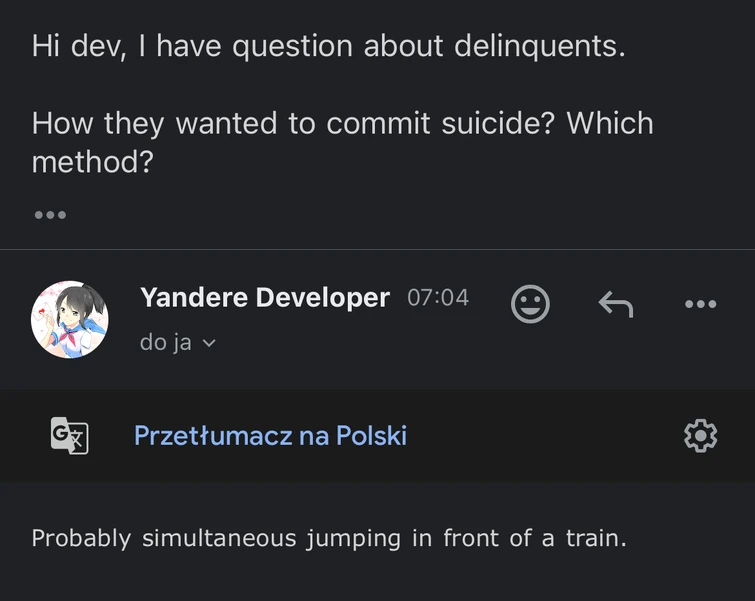Click the 07:04 message timestamp

pos(438,298)
